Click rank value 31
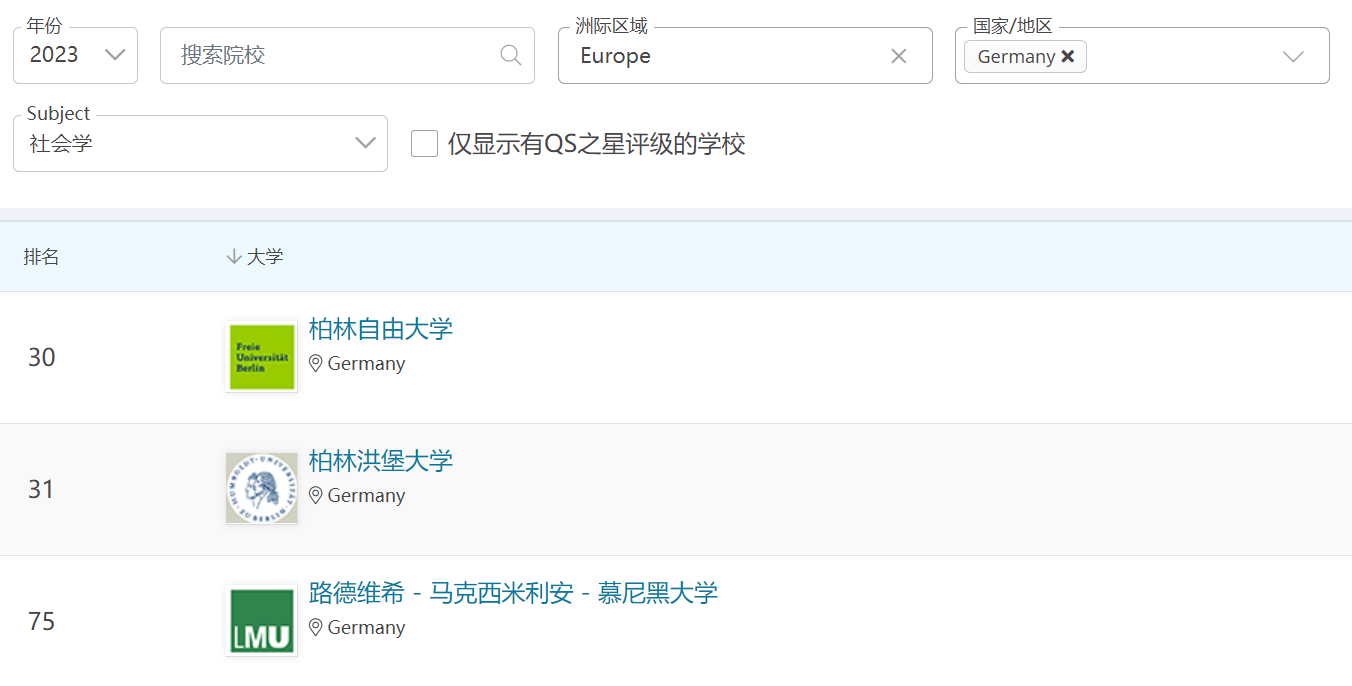The width and height of the screenshot is (1352, 686). point(42,489)
